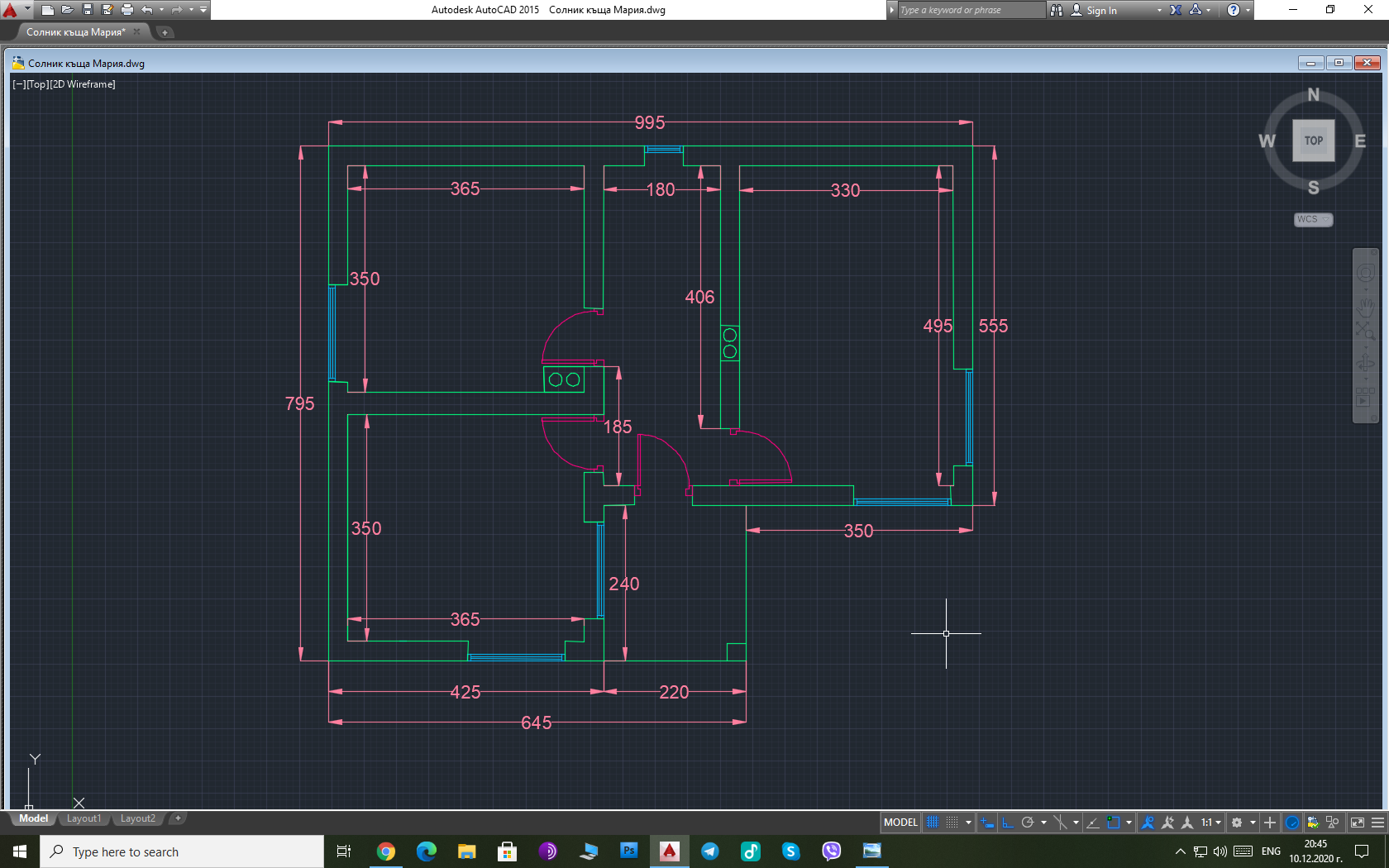Click the Undo arrow icon
The width and height of the screenshot is (1389, 868).
click(147, 10)
